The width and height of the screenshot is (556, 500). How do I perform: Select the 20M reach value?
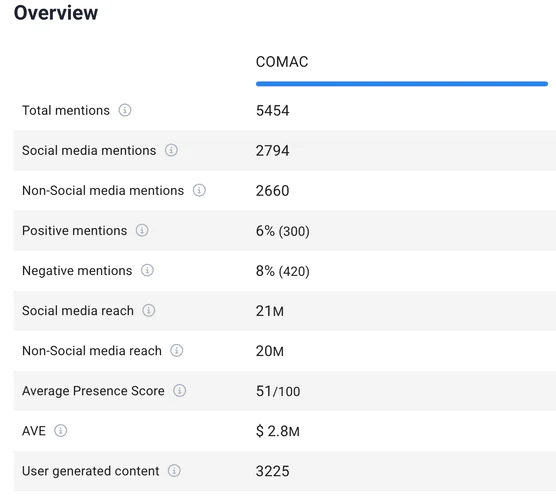pyautogui.click(x=269, y=351)
